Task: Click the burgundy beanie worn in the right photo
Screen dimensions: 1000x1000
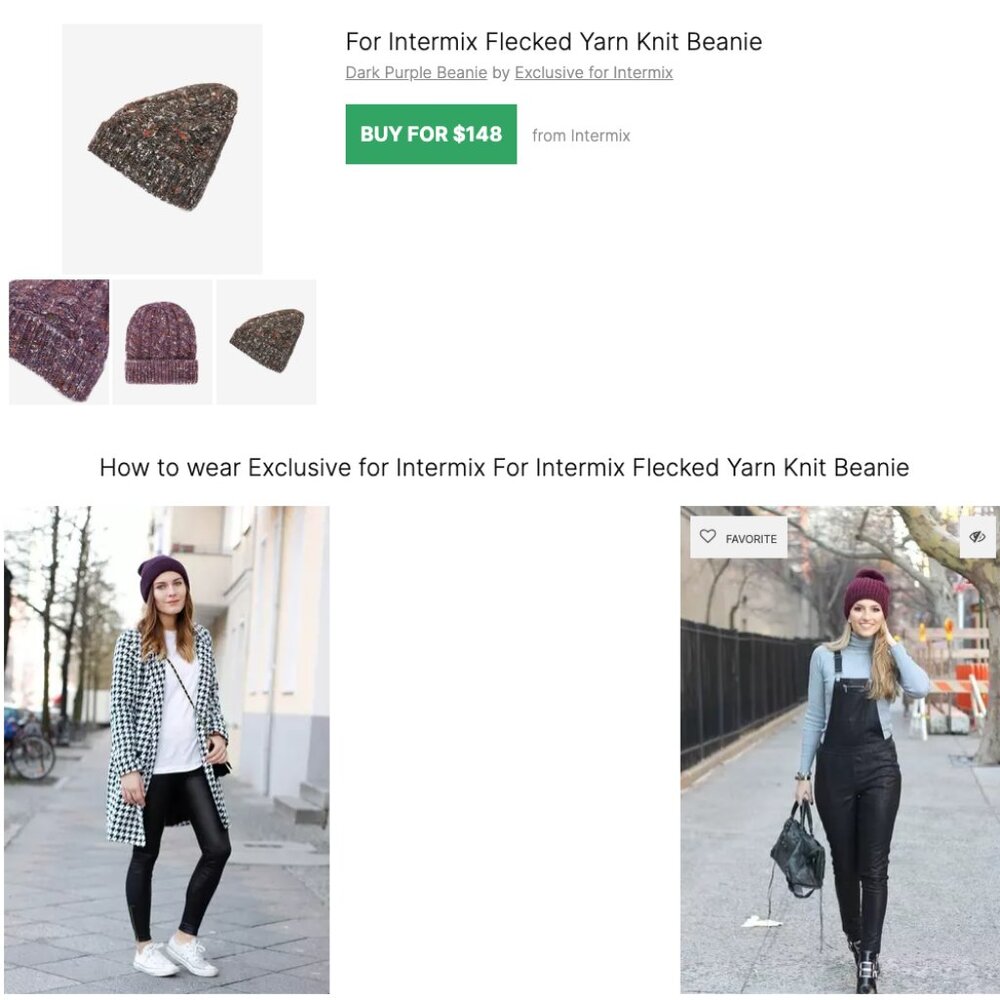Action: pos(866,592)
